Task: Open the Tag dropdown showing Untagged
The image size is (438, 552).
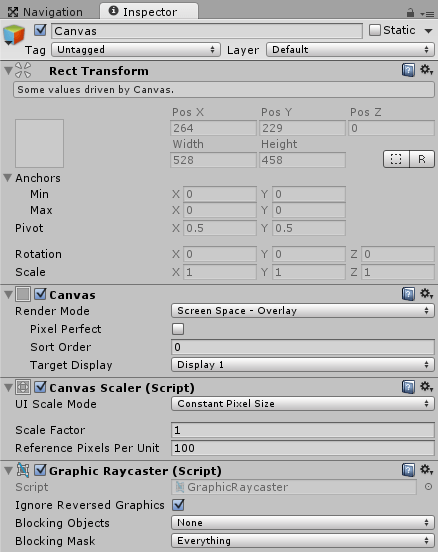Action: pos(136,50)
